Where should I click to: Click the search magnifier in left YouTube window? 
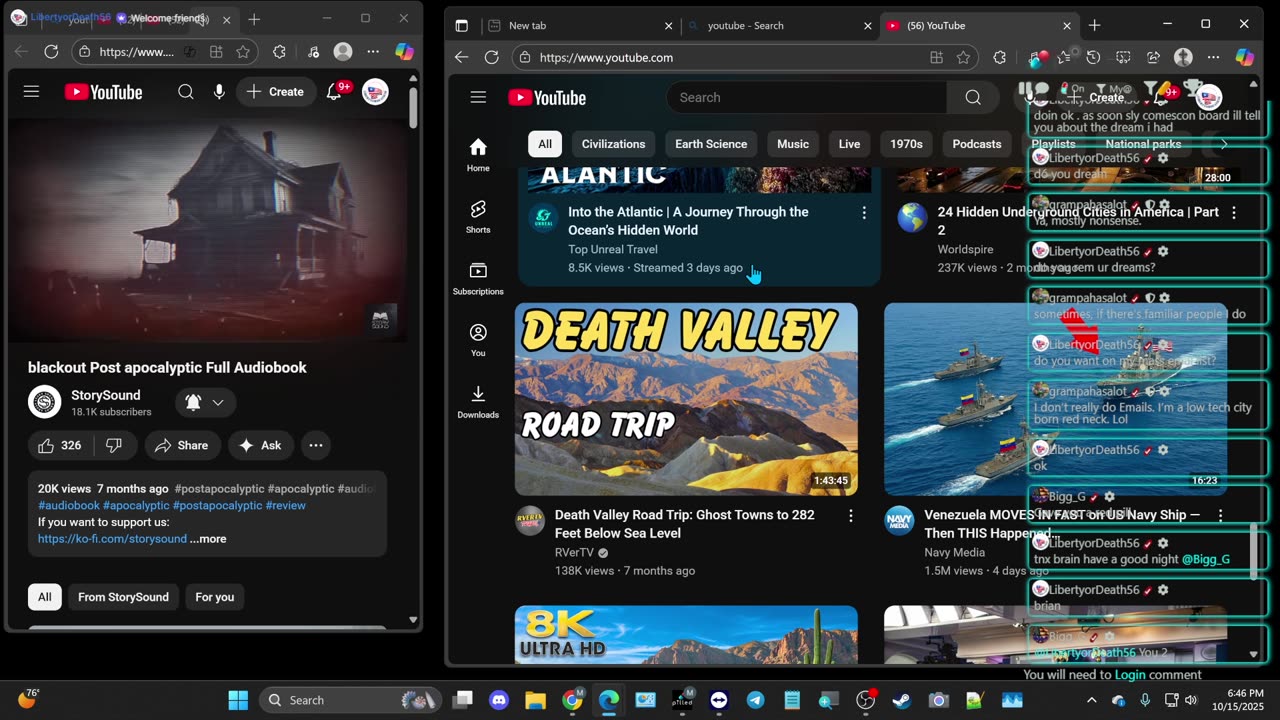click(186, 92)
